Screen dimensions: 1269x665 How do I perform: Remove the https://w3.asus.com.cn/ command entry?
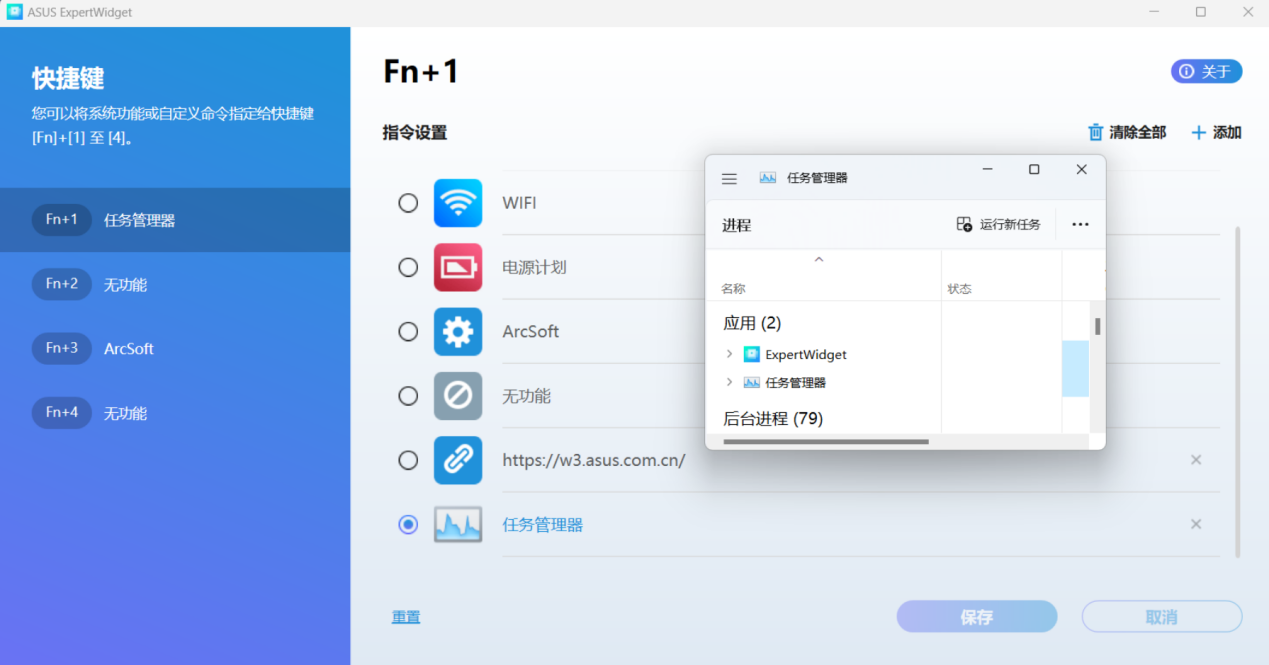1196,460
